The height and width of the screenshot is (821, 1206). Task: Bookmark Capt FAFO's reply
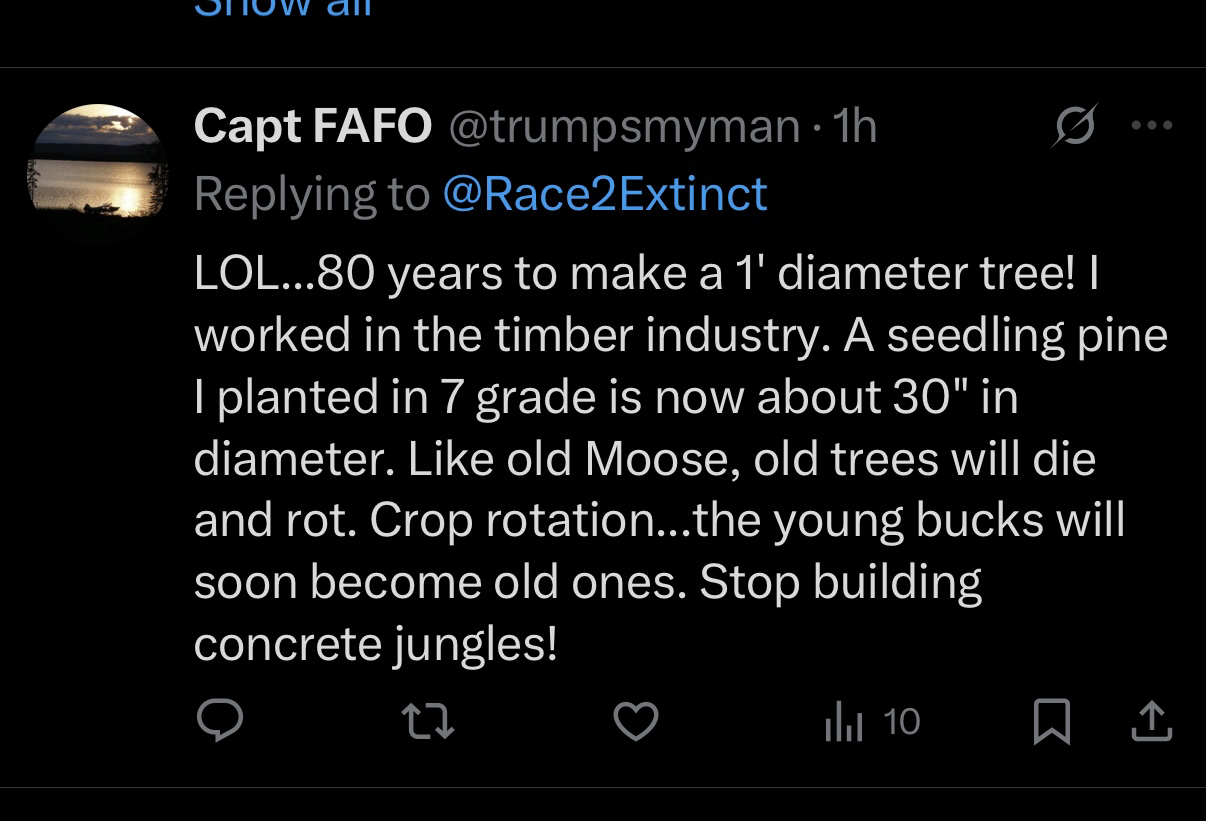(1051, 722)
